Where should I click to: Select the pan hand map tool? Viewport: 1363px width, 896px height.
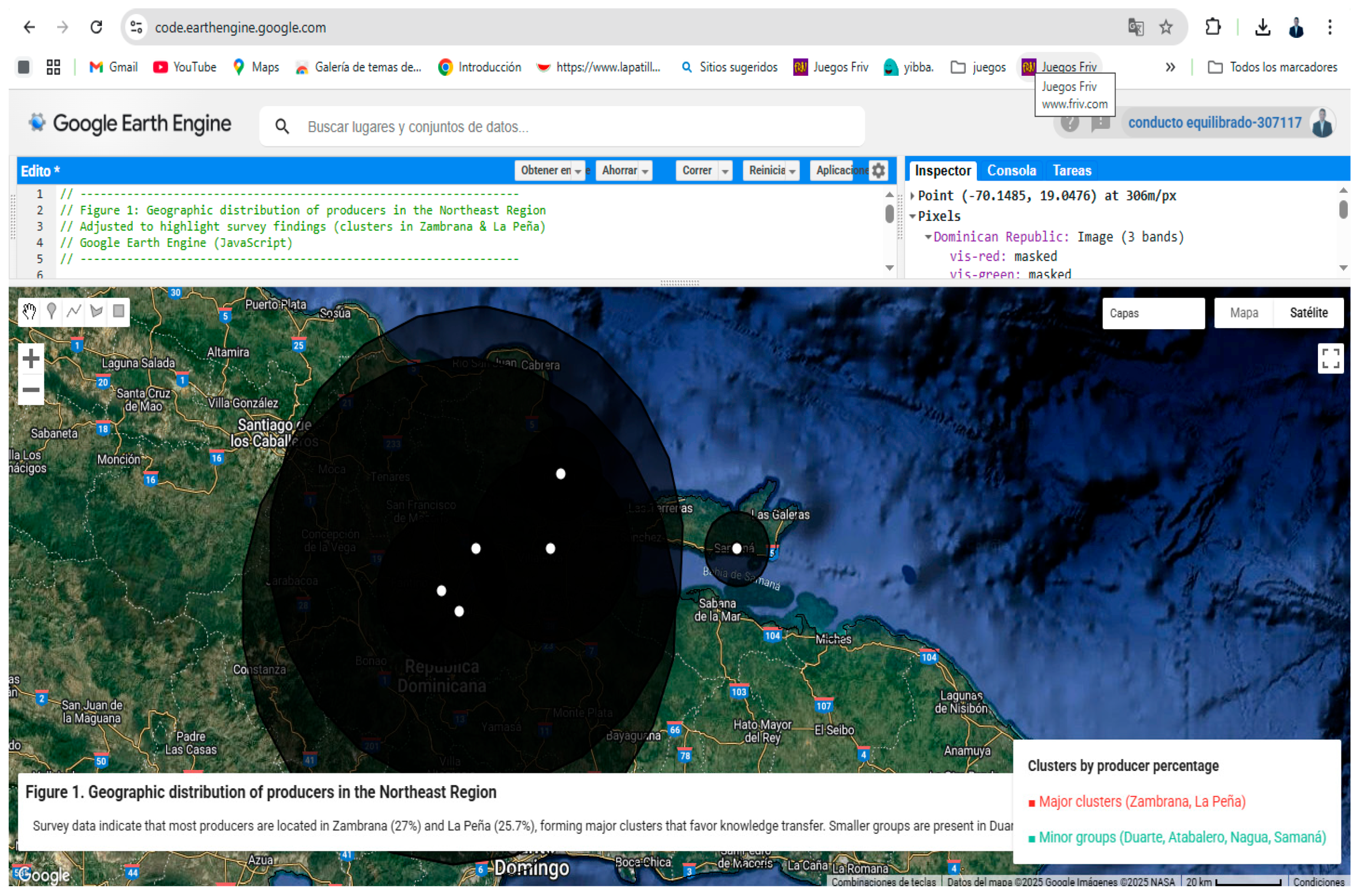[x=29, y=312]
